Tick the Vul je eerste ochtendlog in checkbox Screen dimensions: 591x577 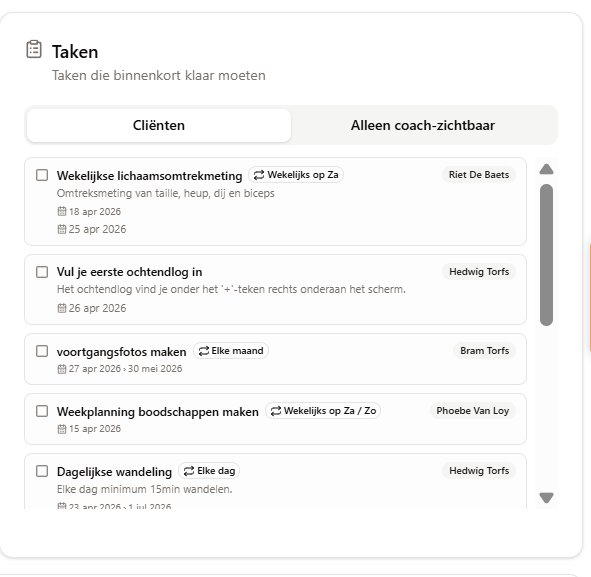pos(42,272)
